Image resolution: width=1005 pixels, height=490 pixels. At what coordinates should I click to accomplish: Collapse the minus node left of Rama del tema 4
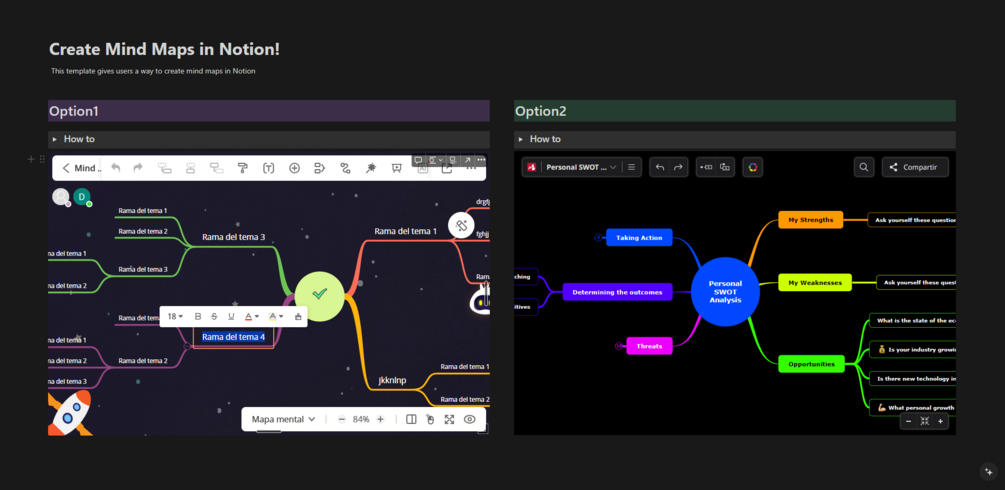187,346
